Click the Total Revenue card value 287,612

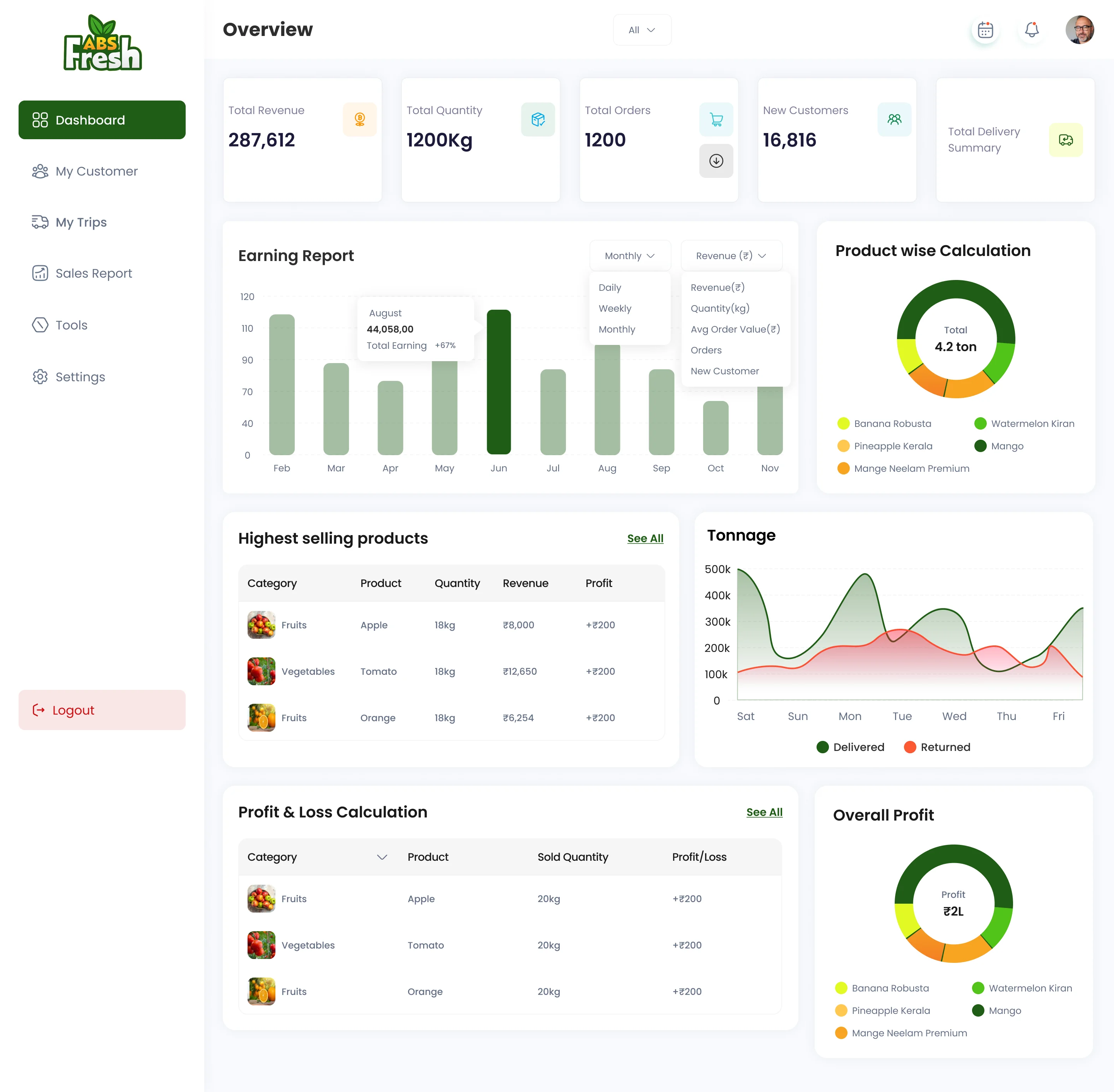(x=261, y=140)
